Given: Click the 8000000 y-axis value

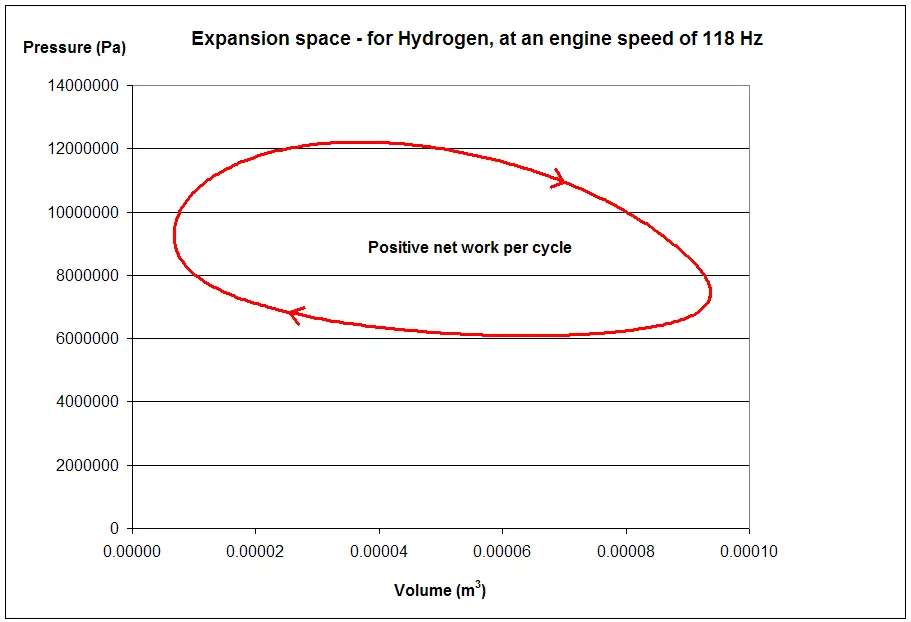Looking at the screenshot, I should tap(87, 275).
